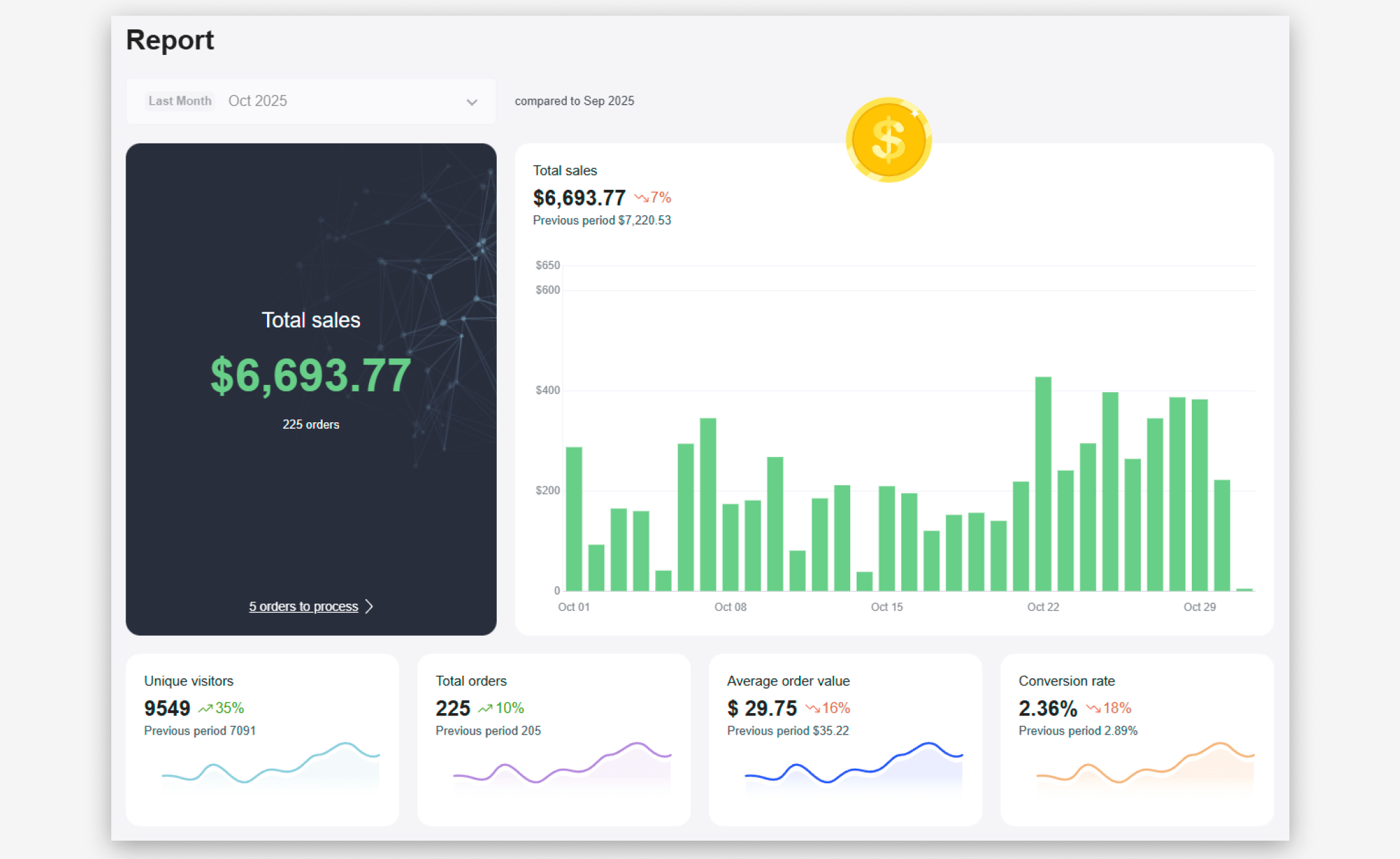Screen dimensions: 1400x859
Task: Click the green up-trend arrow beside 10%
Action: pyautogui.click(x=485, y=708)
